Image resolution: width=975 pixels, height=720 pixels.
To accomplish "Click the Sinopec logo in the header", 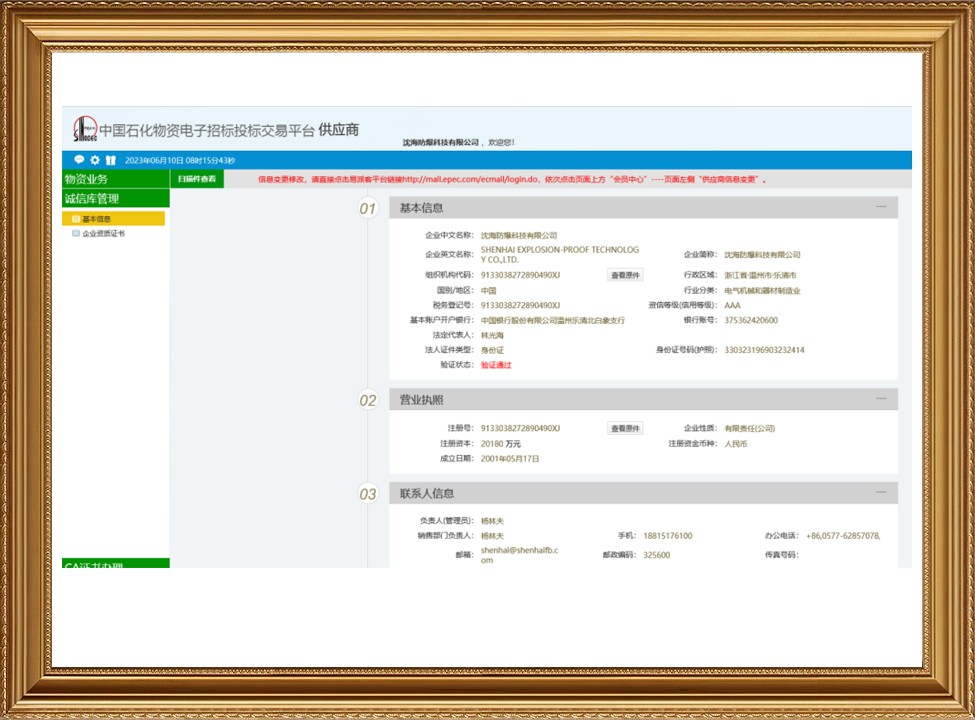I will click(84, 129).
